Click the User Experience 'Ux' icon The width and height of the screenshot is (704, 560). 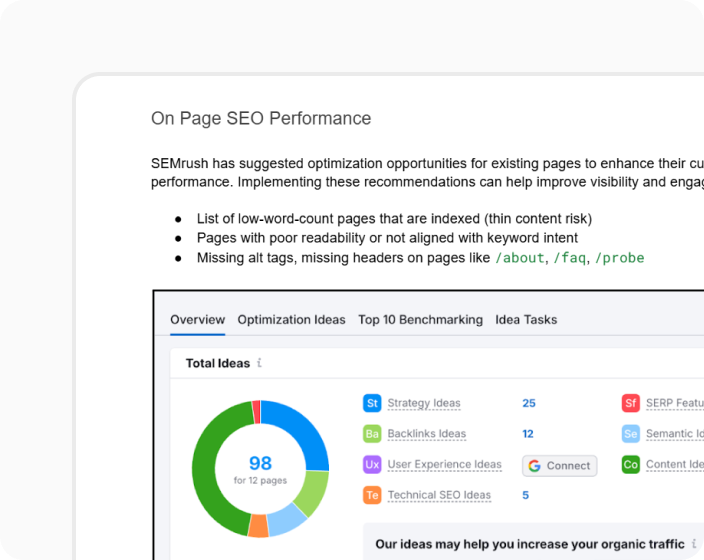[x=372, y=464]
